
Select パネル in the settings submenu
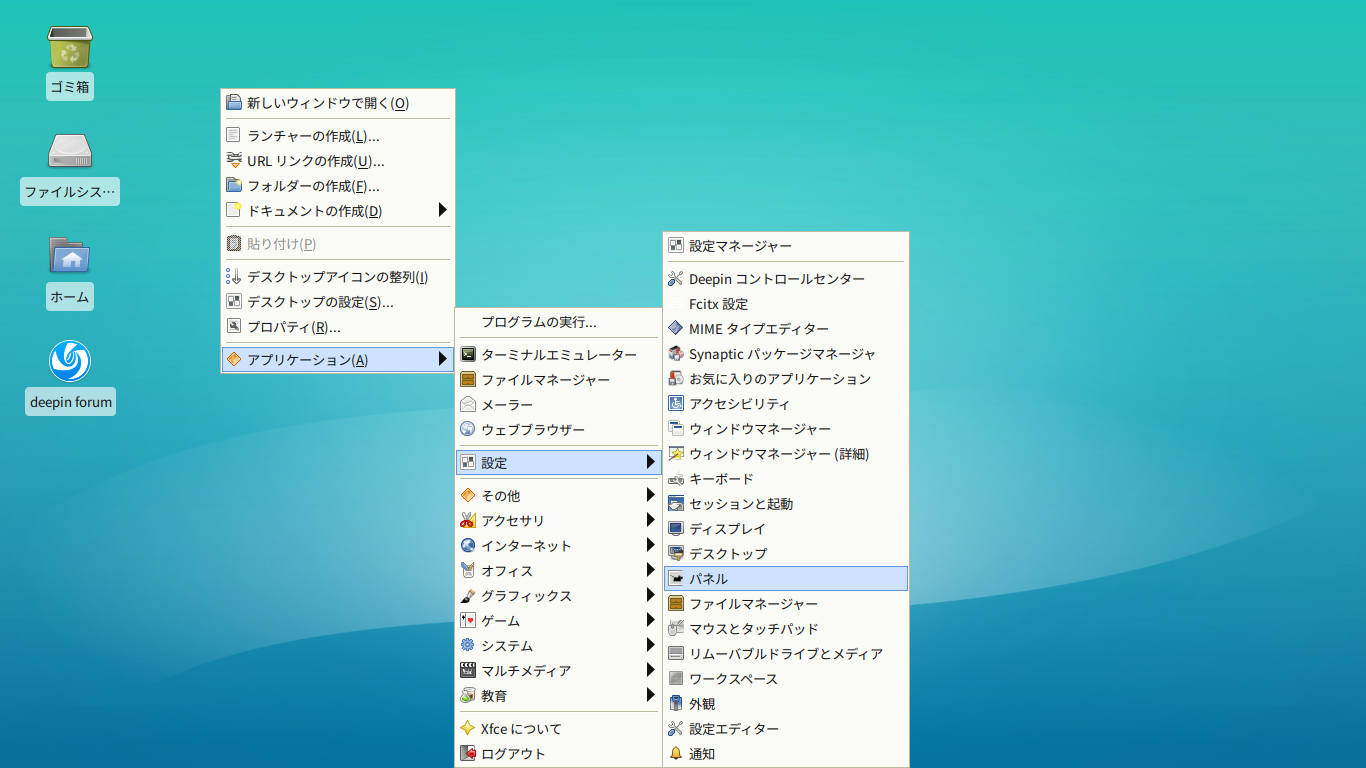click(786, 579)
